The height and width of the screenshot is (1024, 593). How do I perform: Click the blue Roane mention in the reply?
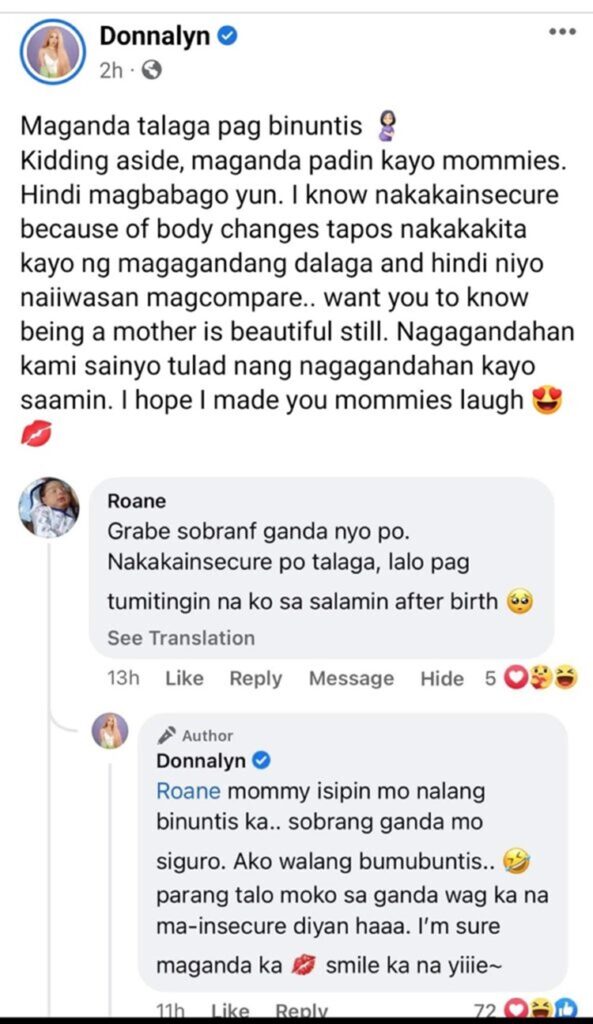click(188, 791)
